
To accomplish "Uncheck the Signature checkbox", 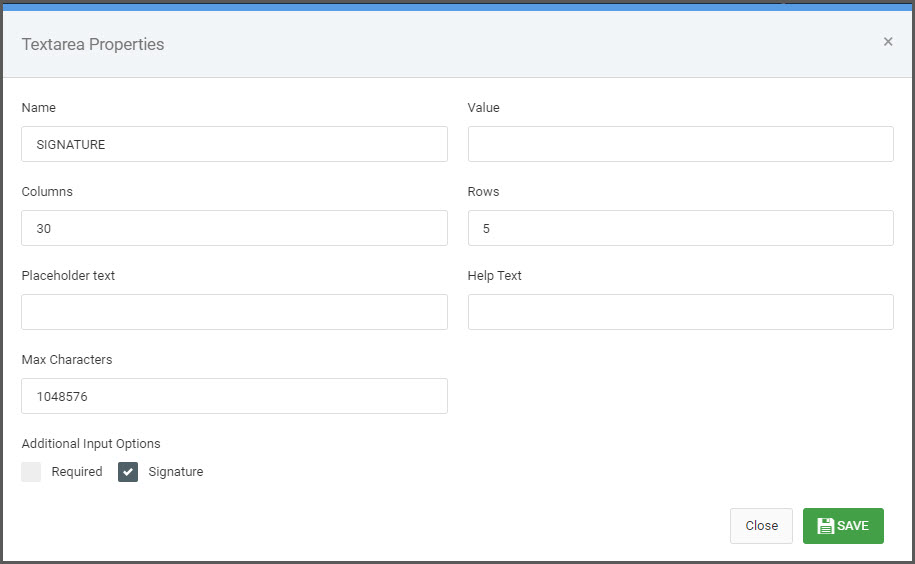I will (128, 472).
